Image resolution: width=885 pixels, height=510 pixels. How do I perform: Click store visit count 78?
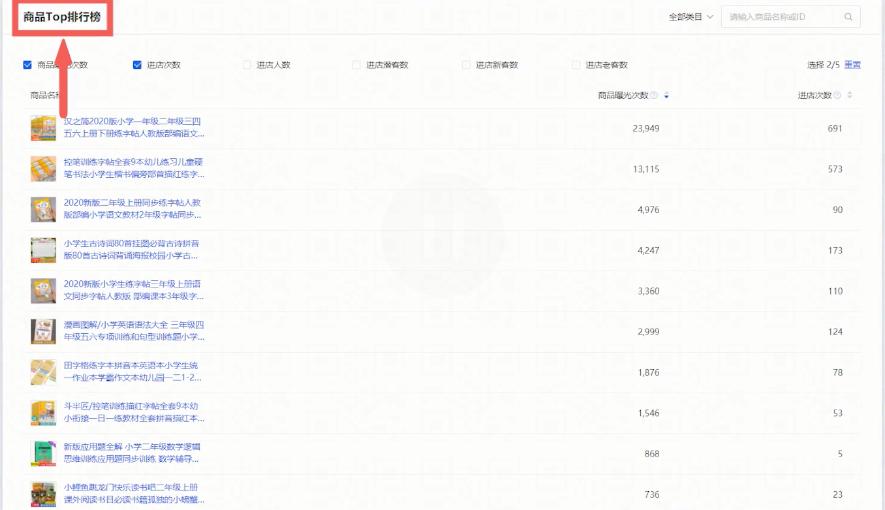(838, 372)
